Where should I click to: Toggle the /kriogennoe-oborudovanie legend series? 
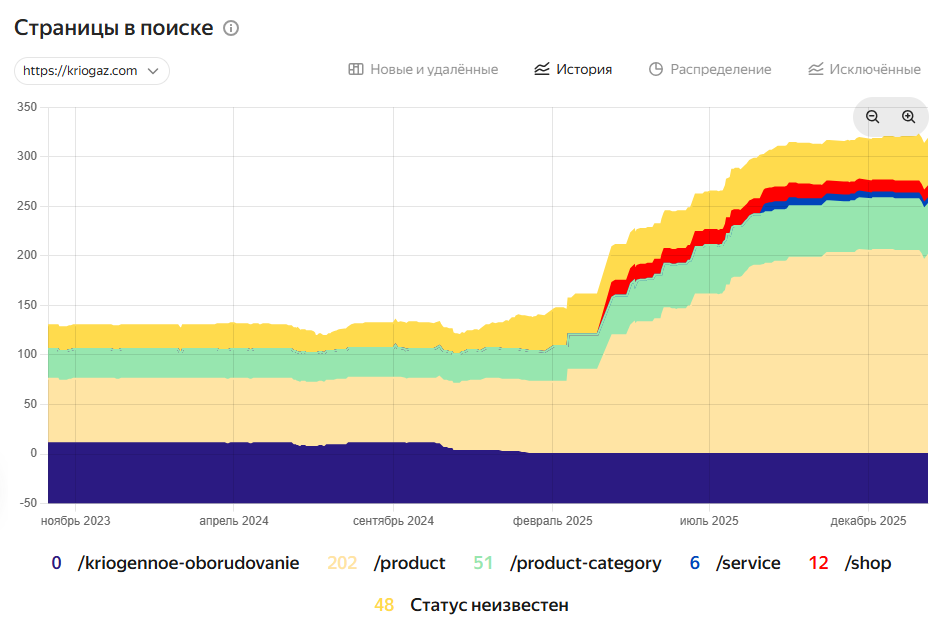tap(188, 563)
